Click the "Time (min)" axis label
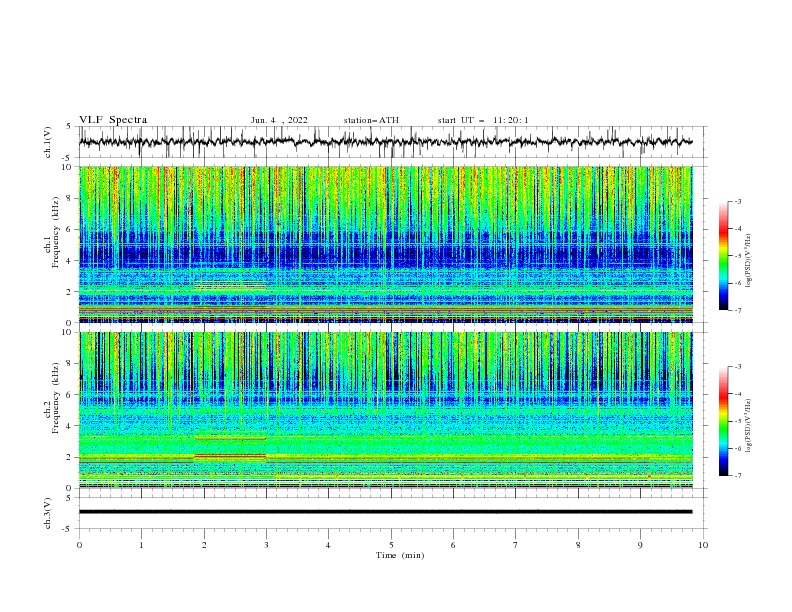The height and width of the screenshot is (612, 792). 400,555
